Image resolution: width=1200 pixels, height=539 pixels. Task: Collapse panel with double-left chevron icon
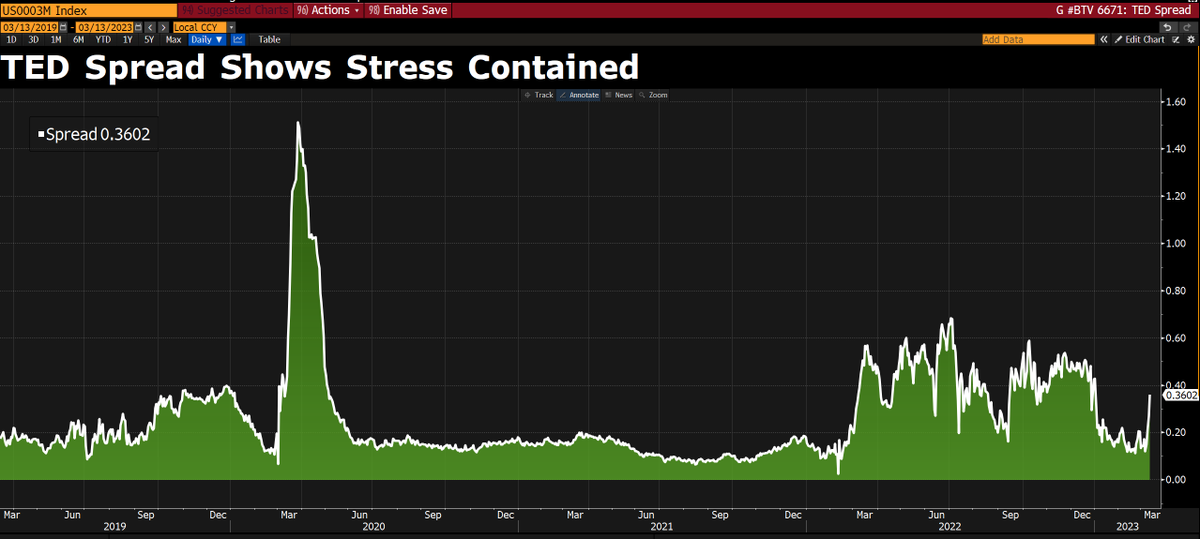click(1104, 40)
